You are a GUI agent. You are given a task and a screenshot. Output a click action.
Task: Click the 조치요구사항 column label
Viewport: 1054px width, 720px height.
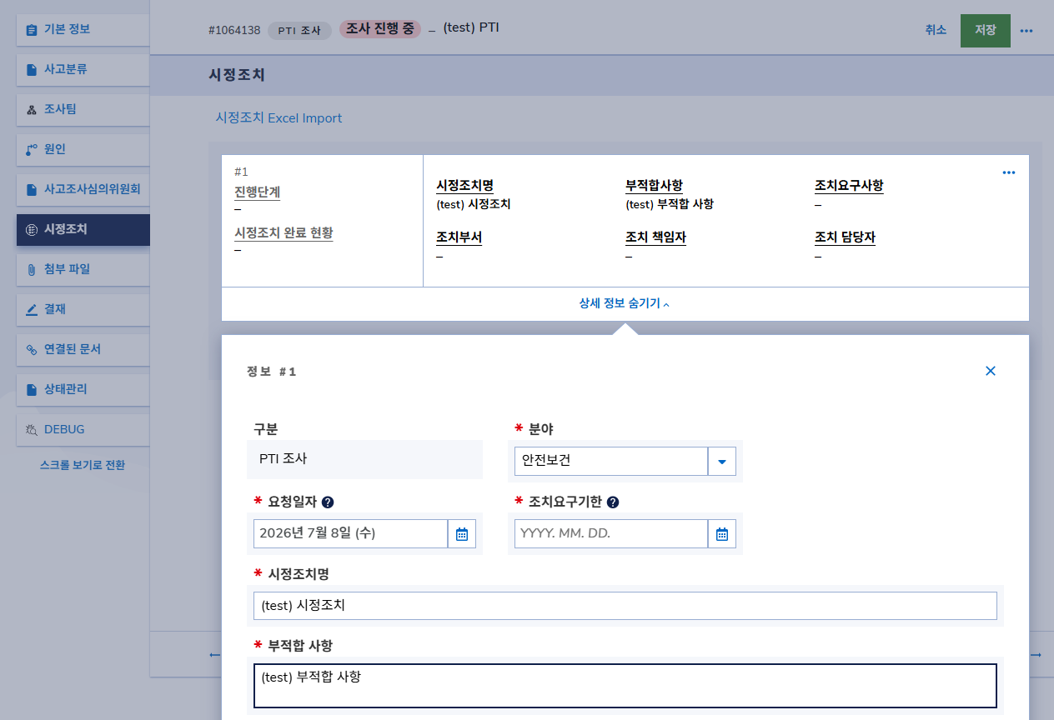click(x=848, y=186)
